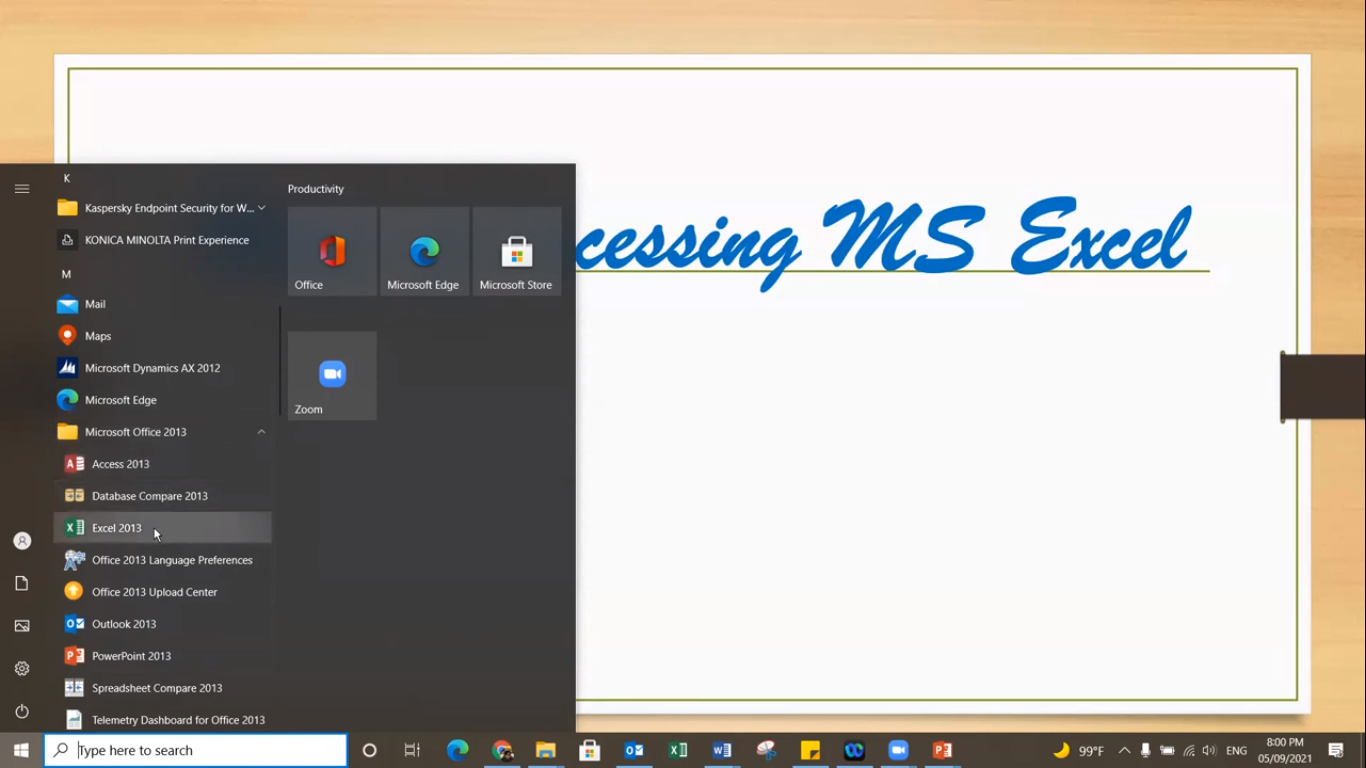Open PowerPoint 2013 from the app list
The height and width of the screenshot is (768, 1366).
point(131,656)
